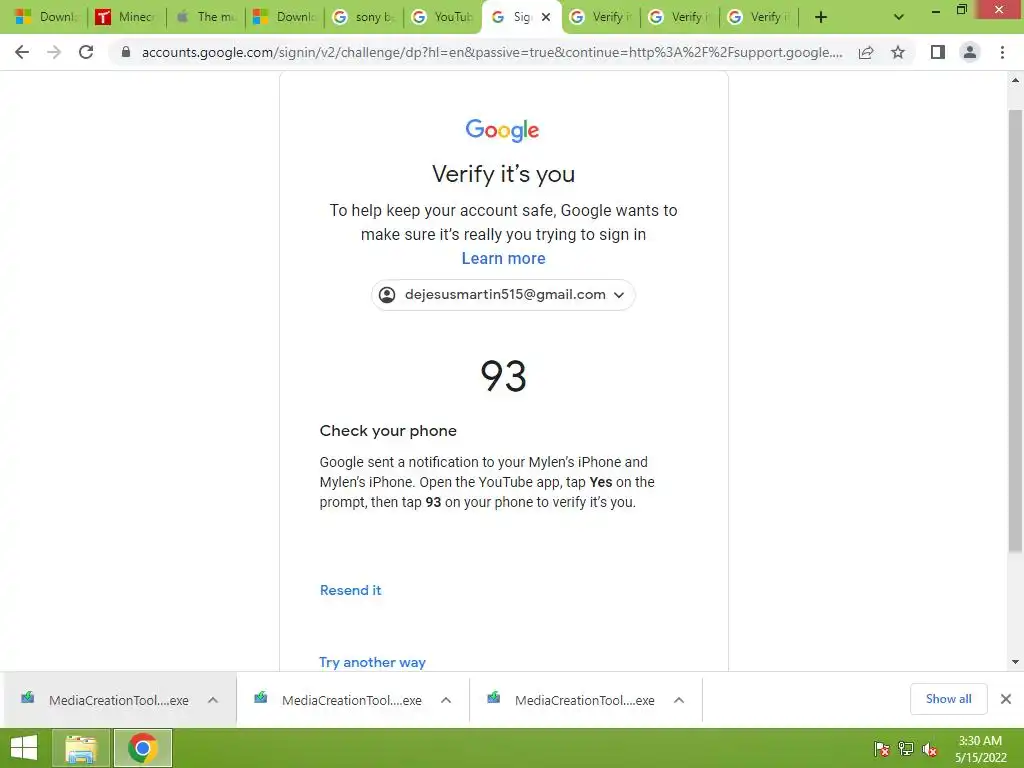Viewport: 1024px width, 768px height.
Task: Click the 'Verify it's you' heading
Action: point(504,174)
